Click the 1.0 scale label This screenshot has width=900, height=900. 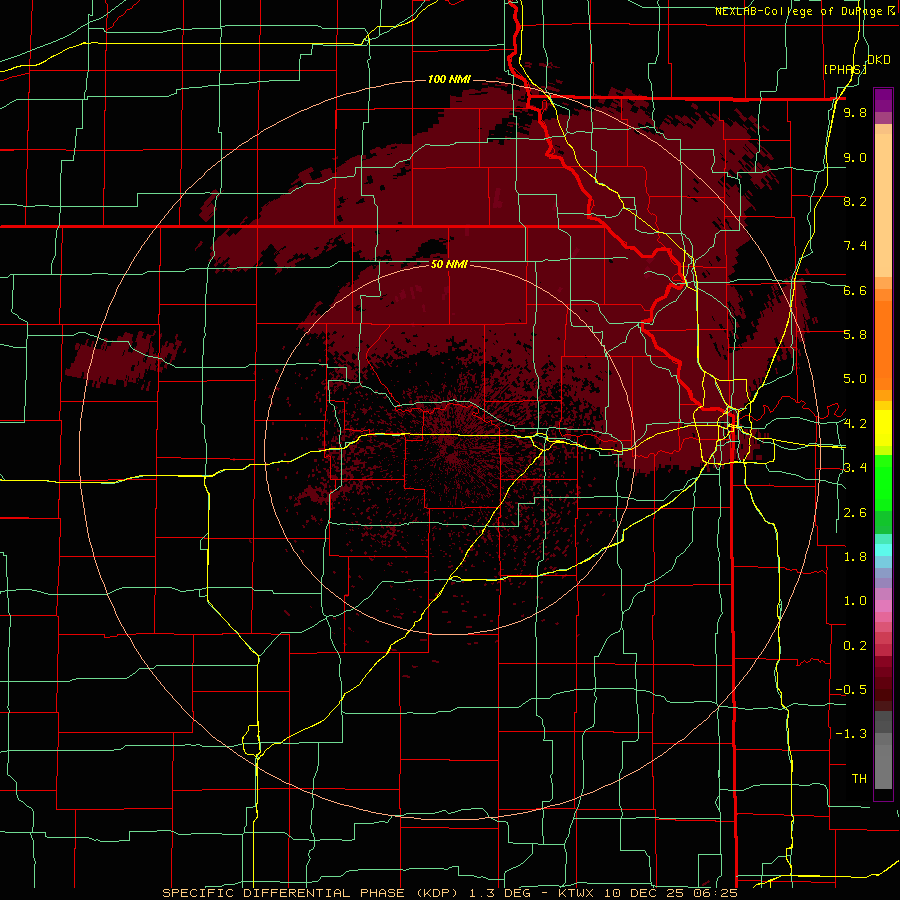[855, 601]
